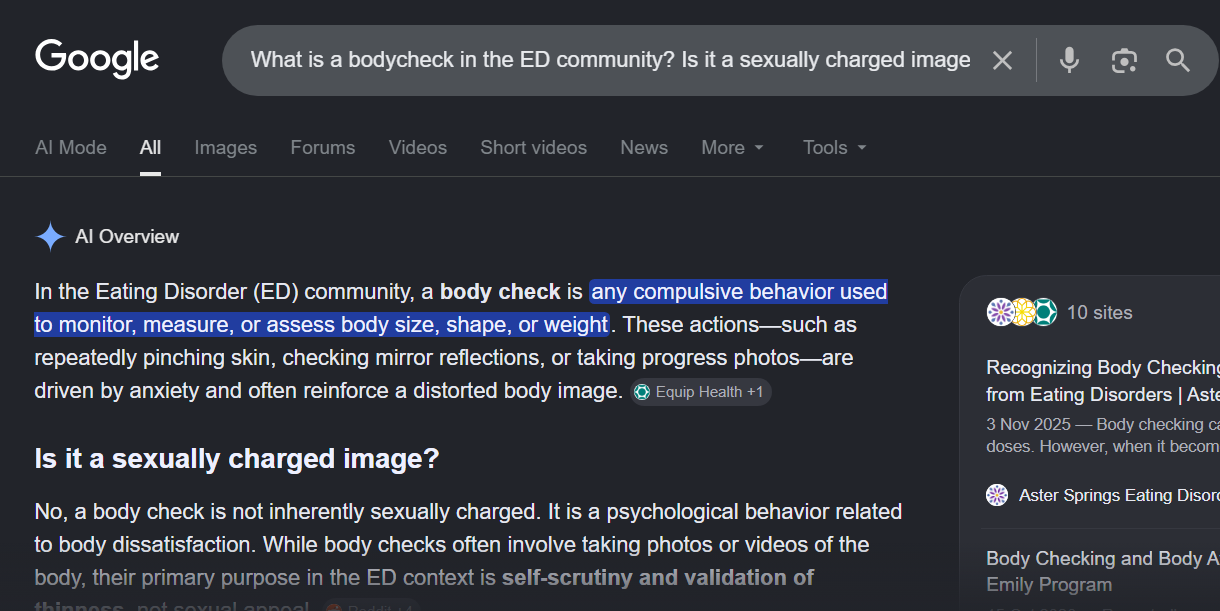This screenshot has width=1220, height=611.
Task: Select the News tab
Action: 644,147
